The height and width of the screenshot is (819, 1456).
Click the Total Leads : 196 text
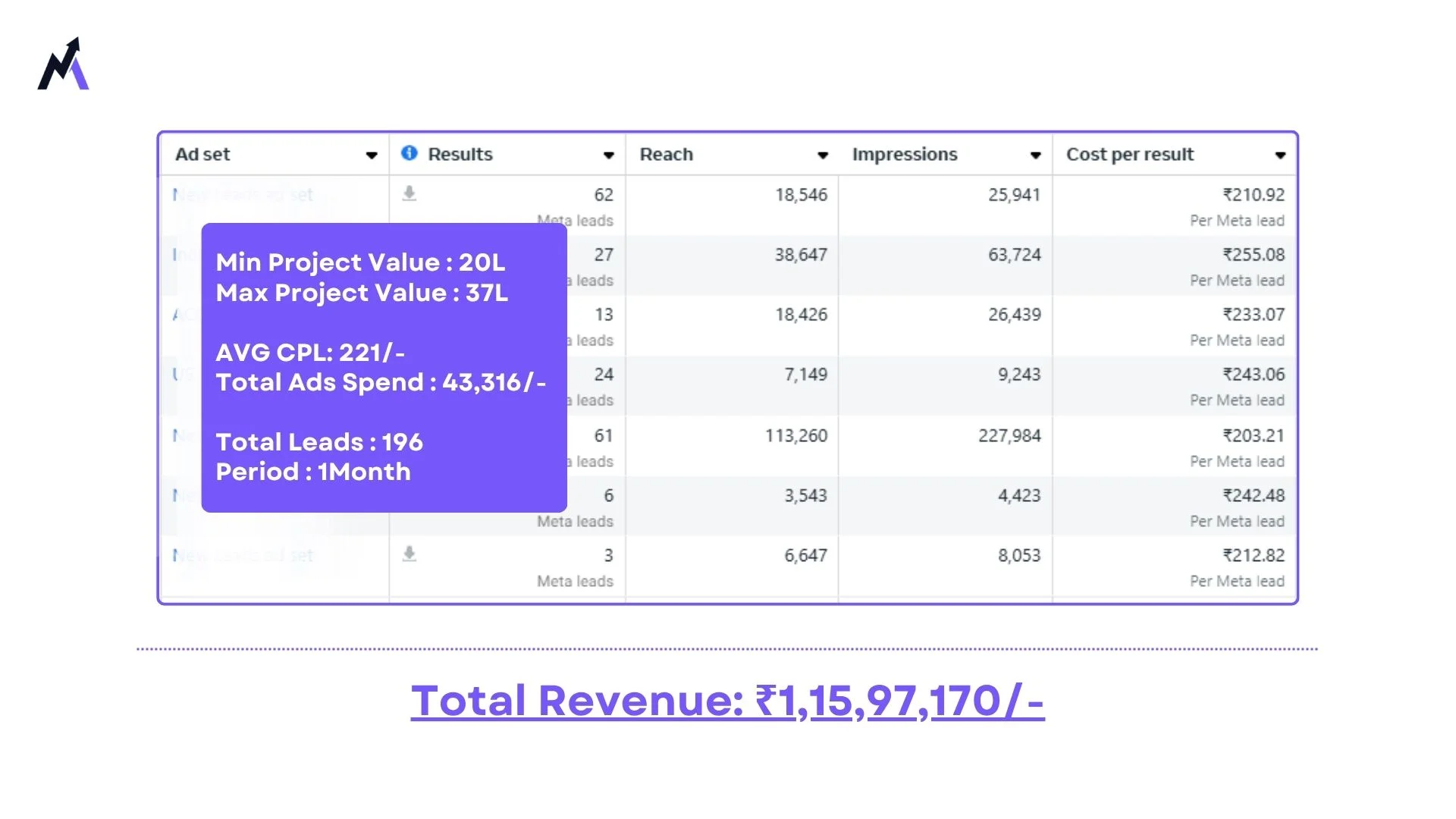[319, 442]
